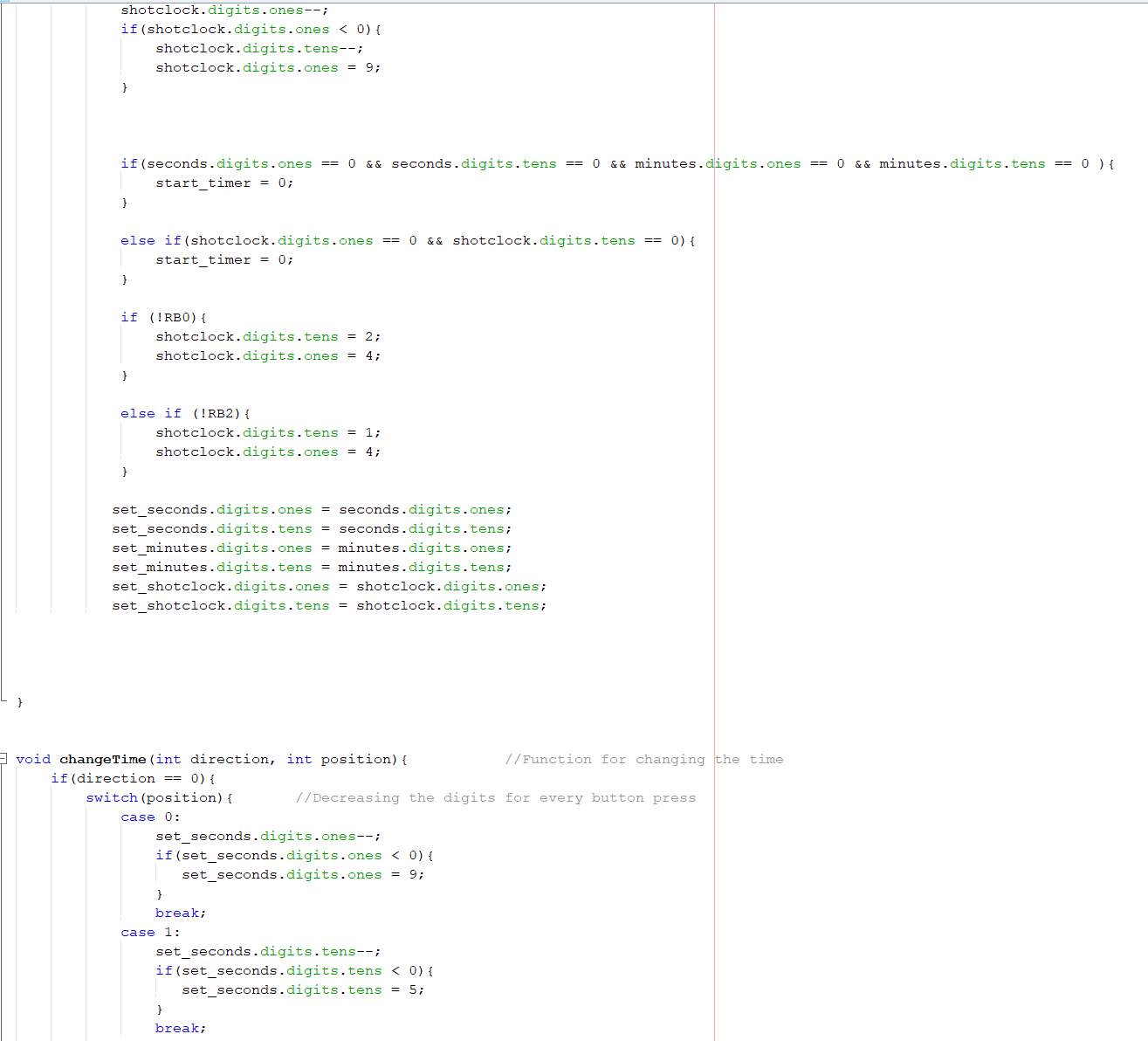Place cursor on 'if(direction == 0){' line
The width and height of the screenshot is (1148, 1041).
coord(134,779)
